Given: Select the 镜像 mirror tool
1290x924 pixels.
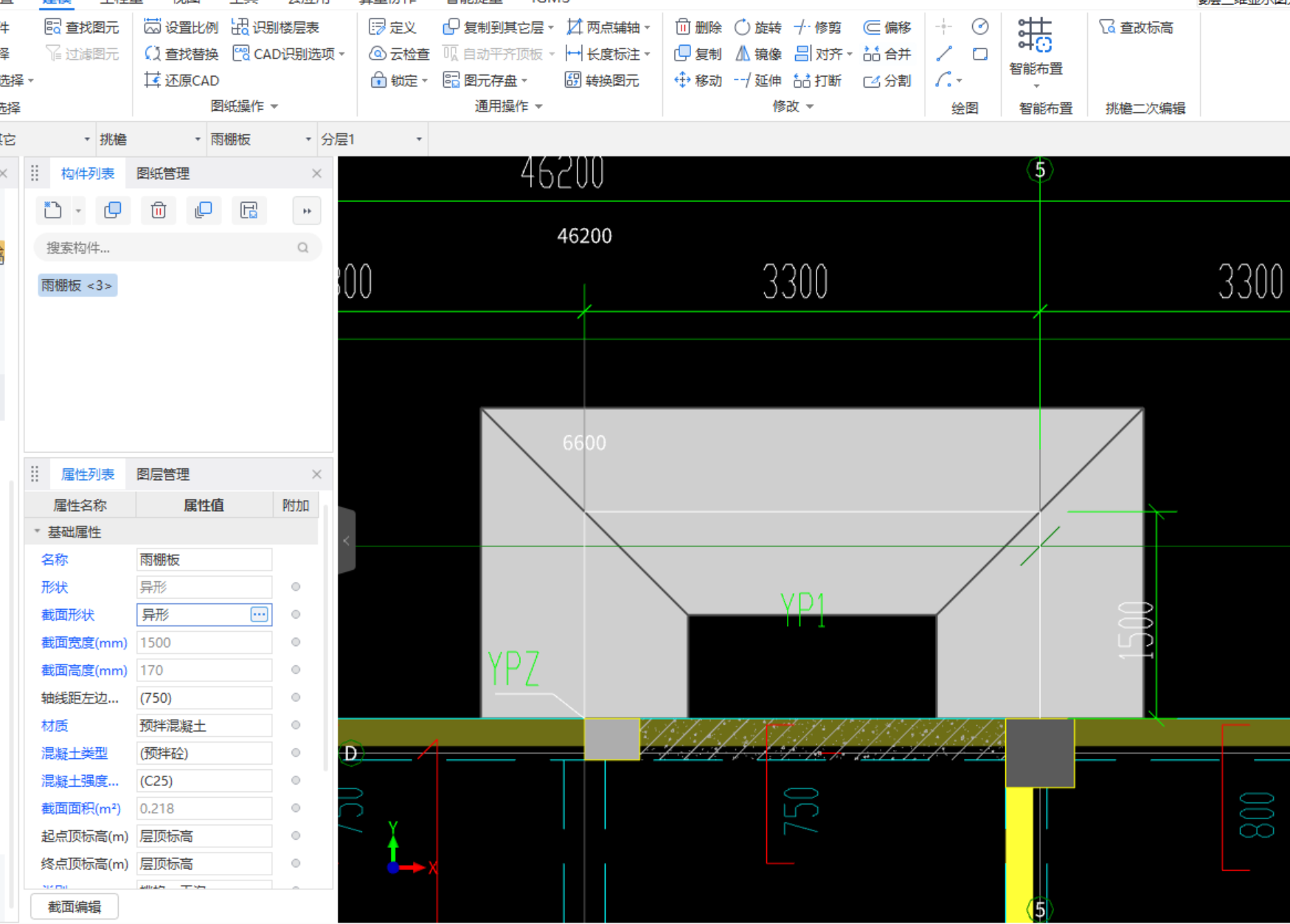Looking at the screenshot, I should click(x=757, y=54).
